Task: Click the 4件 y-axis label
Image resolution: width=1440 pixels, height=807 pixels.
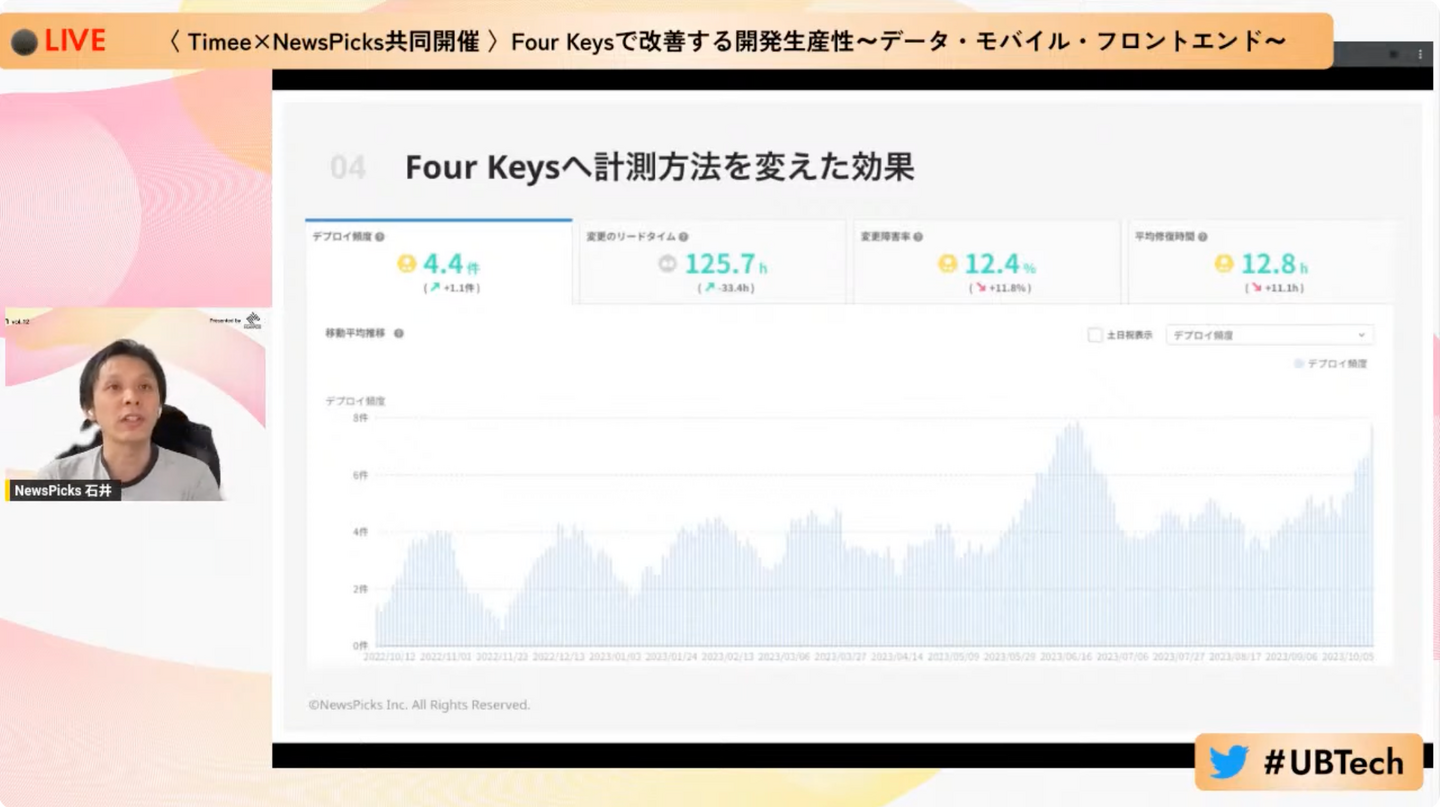Action: point(360,532)
